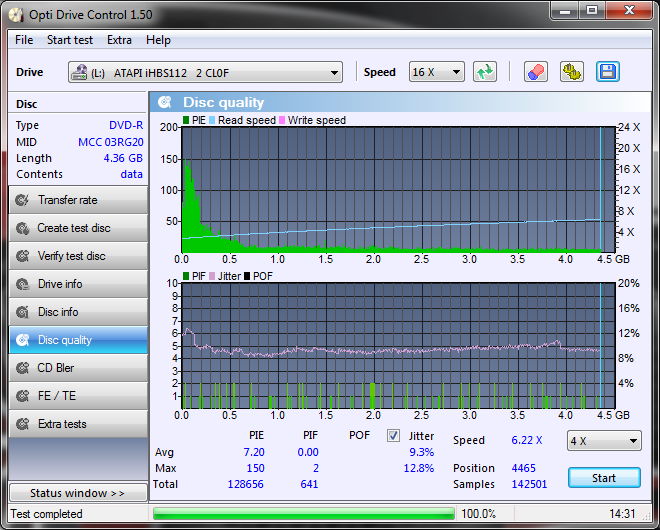660x530 pixels.
Task: Save results with the floppy disk icon
Action: [x=608, y=72]
